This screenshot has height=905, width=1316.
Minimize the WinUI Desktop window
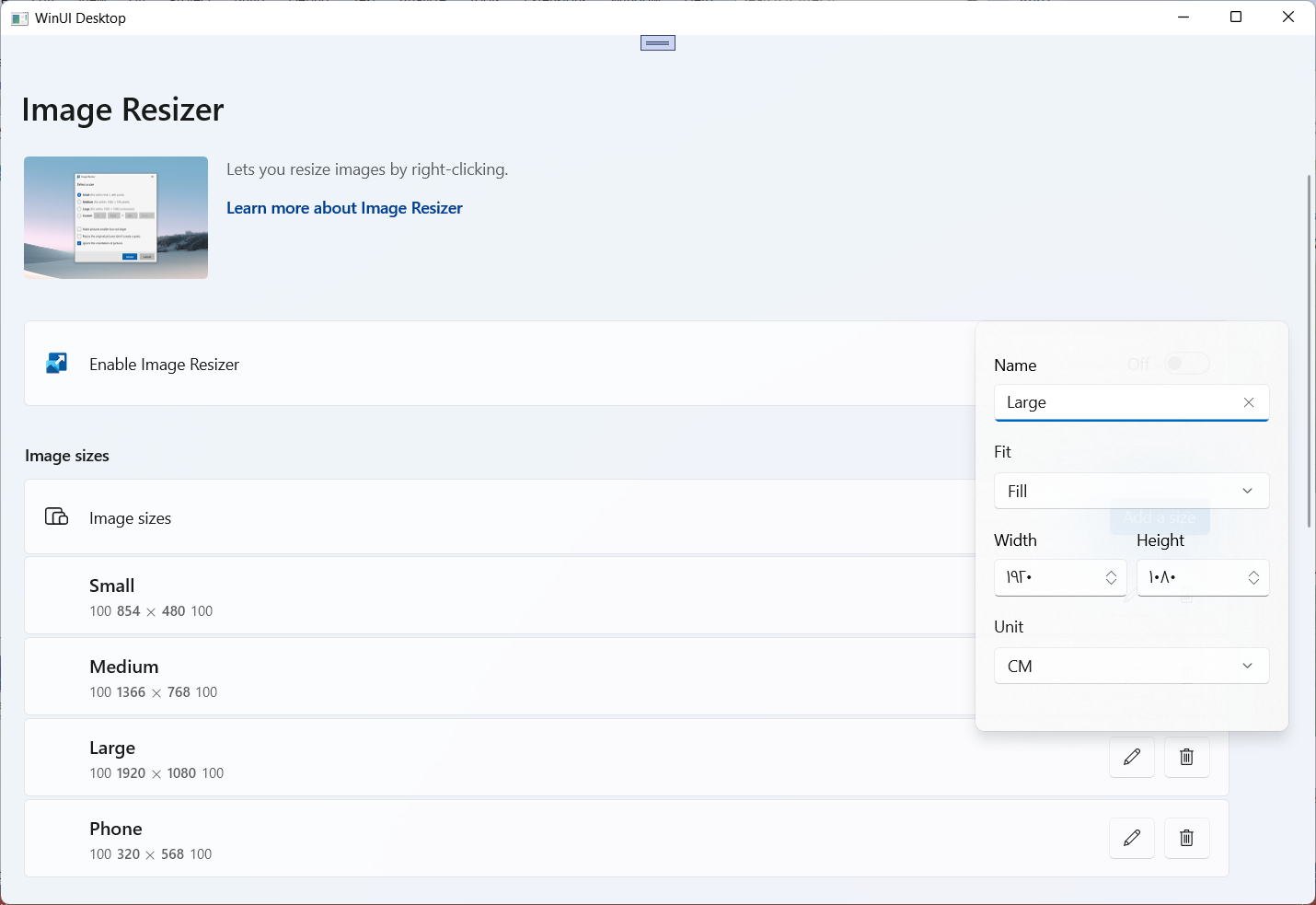(1183, 17)
